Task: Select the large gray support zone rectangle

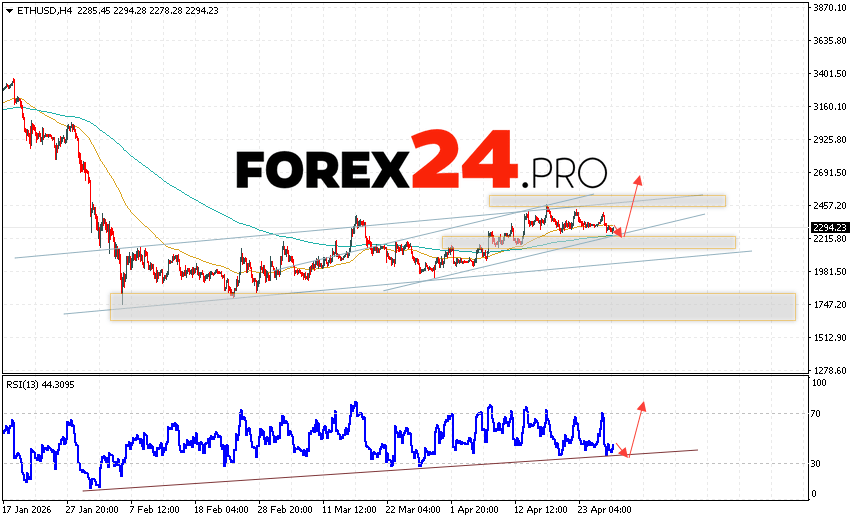Action: [x=452, y=307]
